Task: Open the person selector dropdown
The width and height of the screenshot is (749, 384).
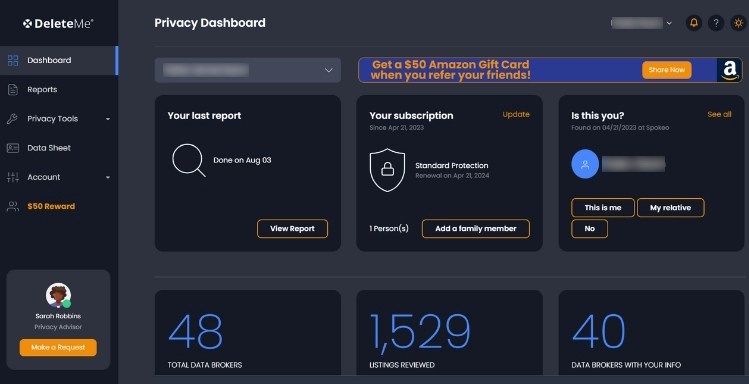Action: 247,70
